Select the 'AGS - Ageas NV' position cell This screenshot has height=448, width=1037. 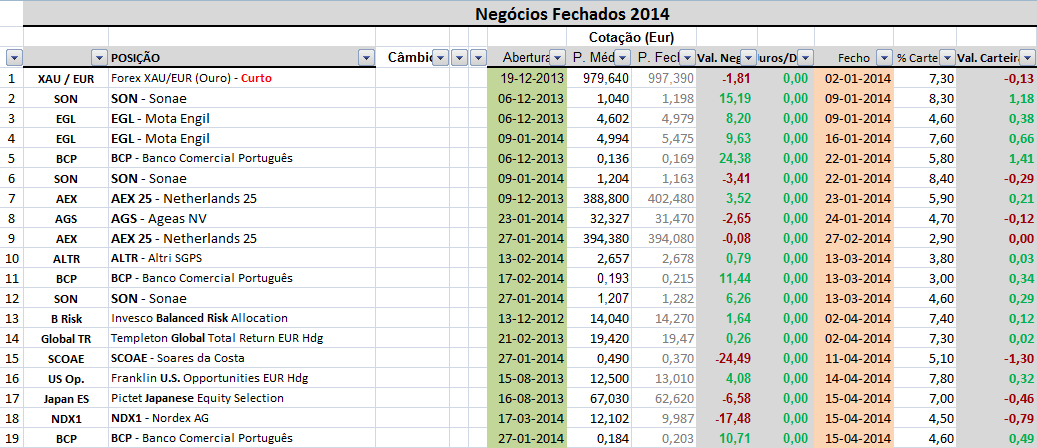(242, 218)
